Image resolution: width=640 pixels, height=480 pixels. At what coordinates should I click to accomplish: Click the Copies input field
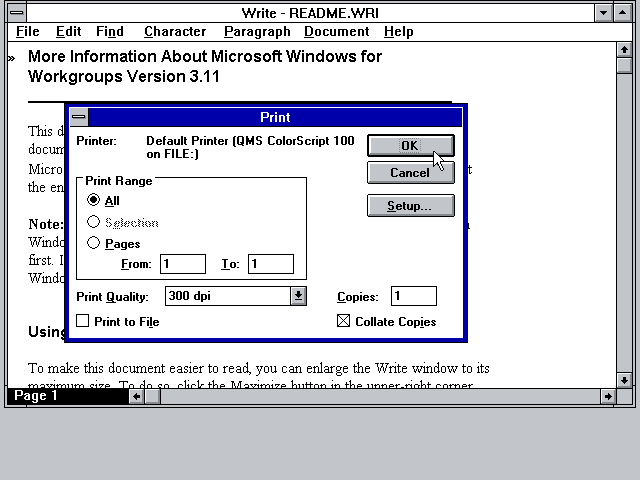click(x=414, y=296)
